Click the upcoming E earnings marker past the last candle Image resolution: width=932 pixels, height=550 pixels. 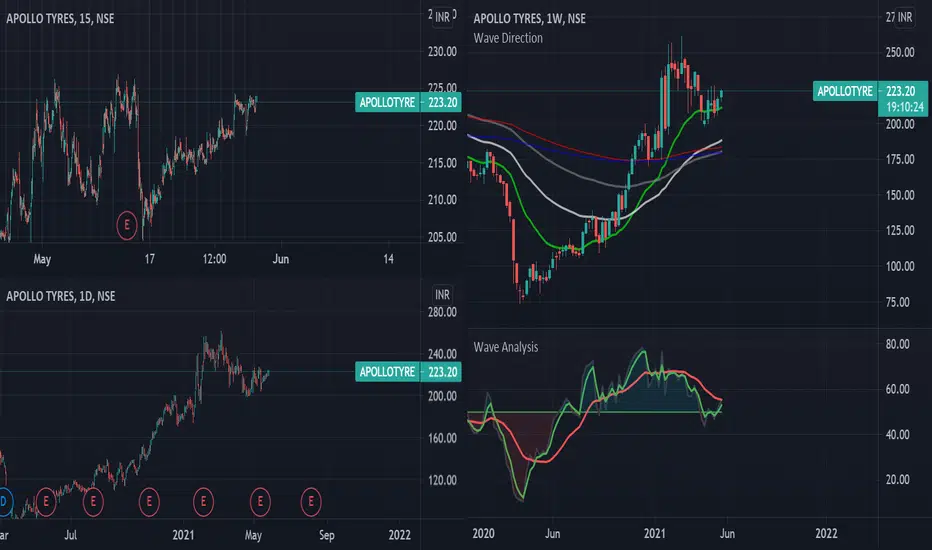click(311, 502)
